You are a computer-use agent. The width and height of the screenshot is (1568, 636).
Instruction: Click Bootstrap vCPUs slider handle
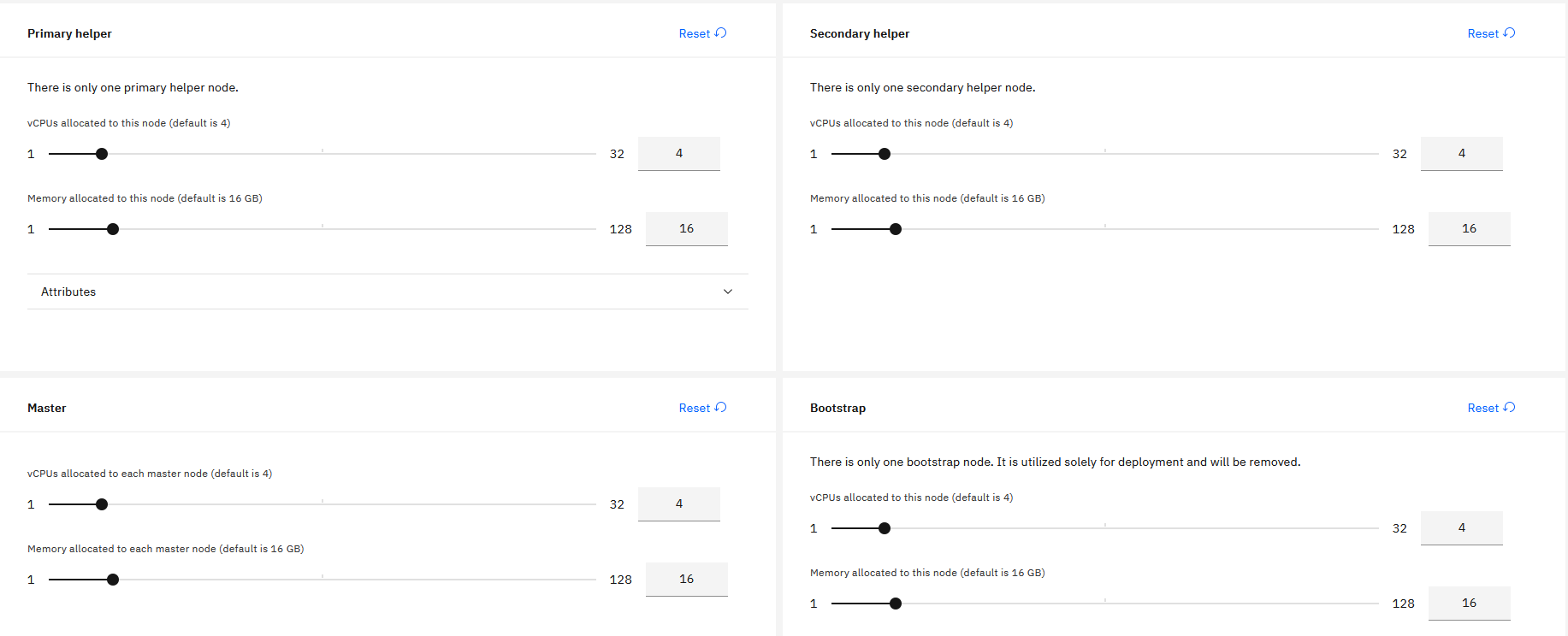885,528
